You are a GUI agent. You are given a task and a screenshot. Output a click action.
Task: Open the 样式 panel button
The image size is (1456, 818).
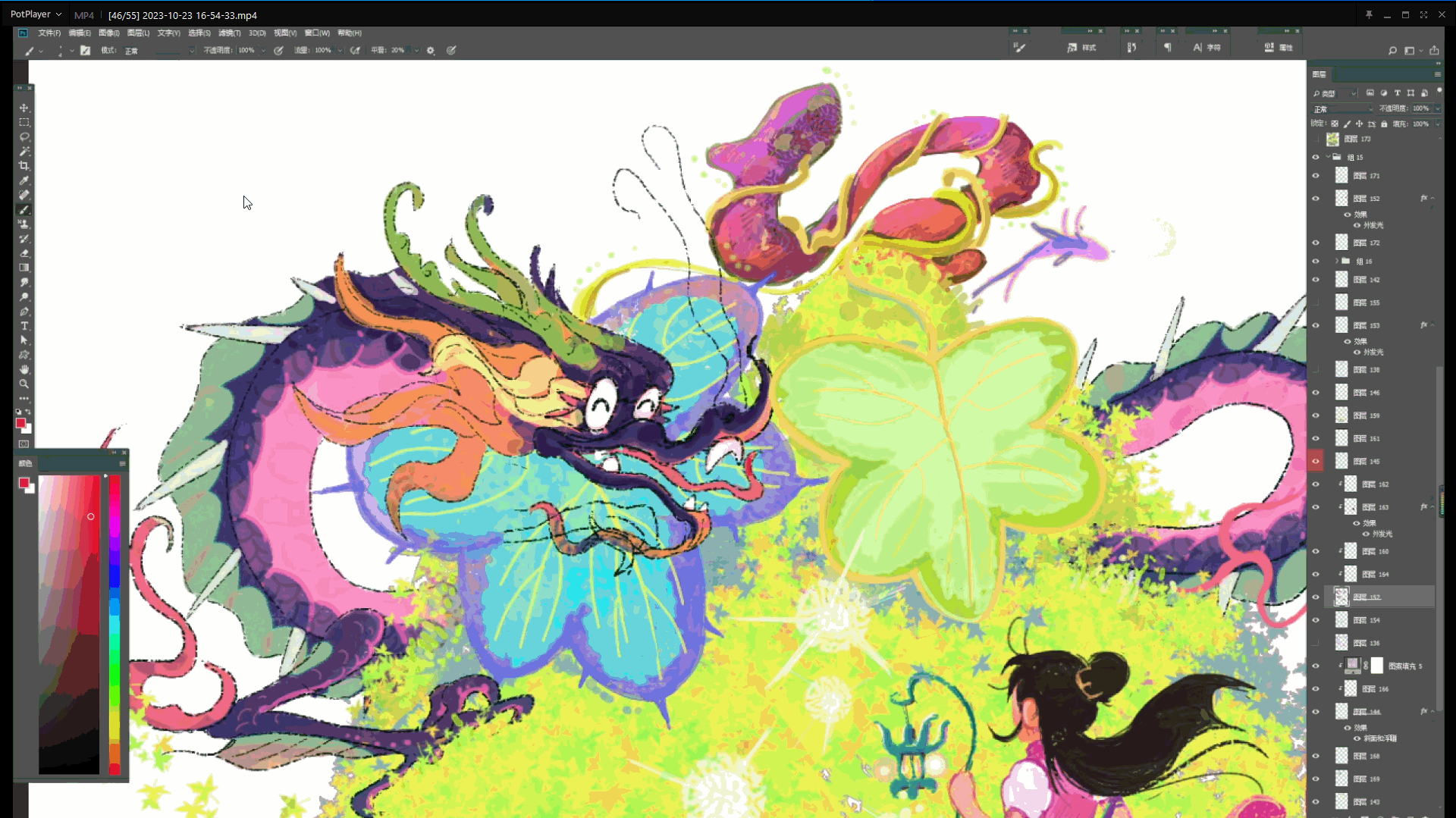point(1081,47)
